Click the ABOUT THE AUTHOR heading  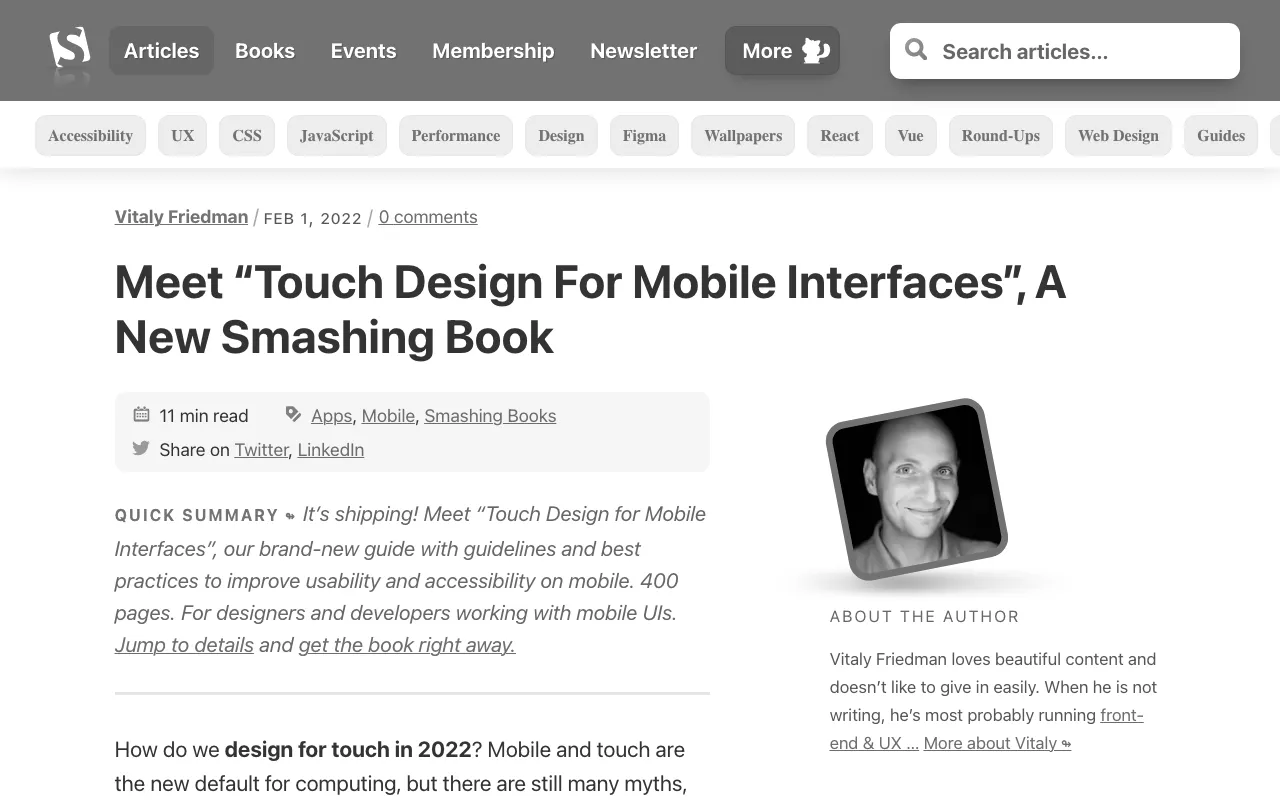pyautogui.click(x=925, y=617)
